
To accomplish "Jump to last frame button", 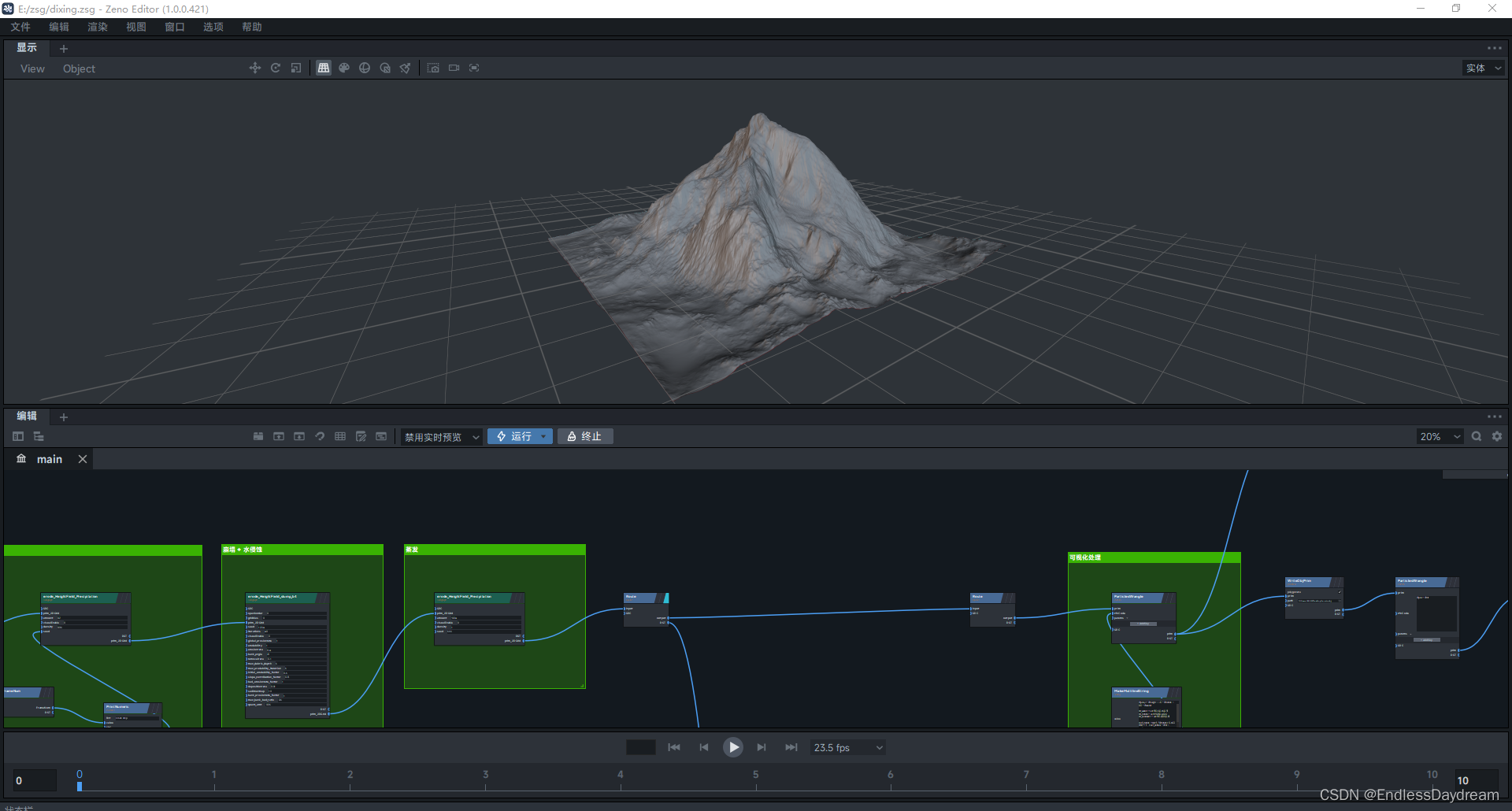I will pyautogui.click(x=791, y=747).
